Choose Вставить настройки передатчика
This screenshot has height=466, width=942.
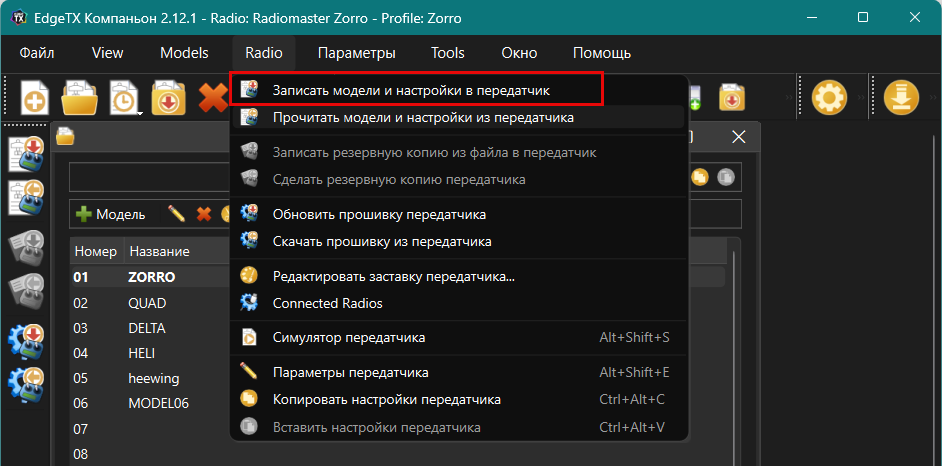(460, 428)
